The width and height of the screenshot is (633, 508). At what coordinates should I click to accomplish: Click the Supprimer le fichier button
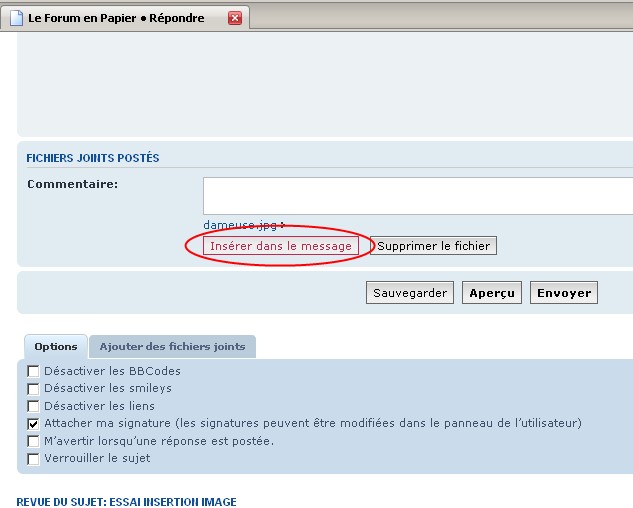point(433,245)
